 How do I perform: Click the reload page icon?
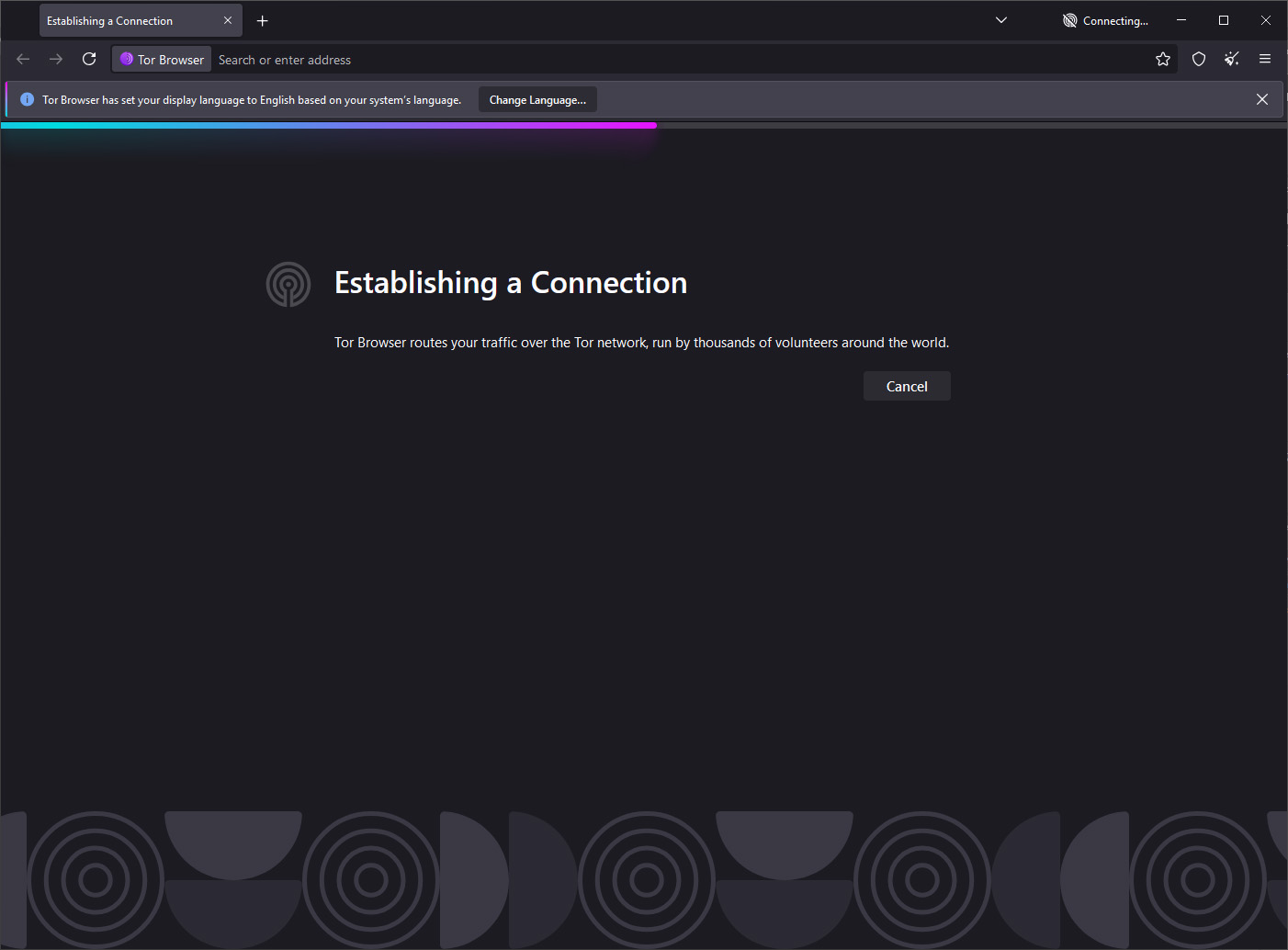tap(89, 59)
